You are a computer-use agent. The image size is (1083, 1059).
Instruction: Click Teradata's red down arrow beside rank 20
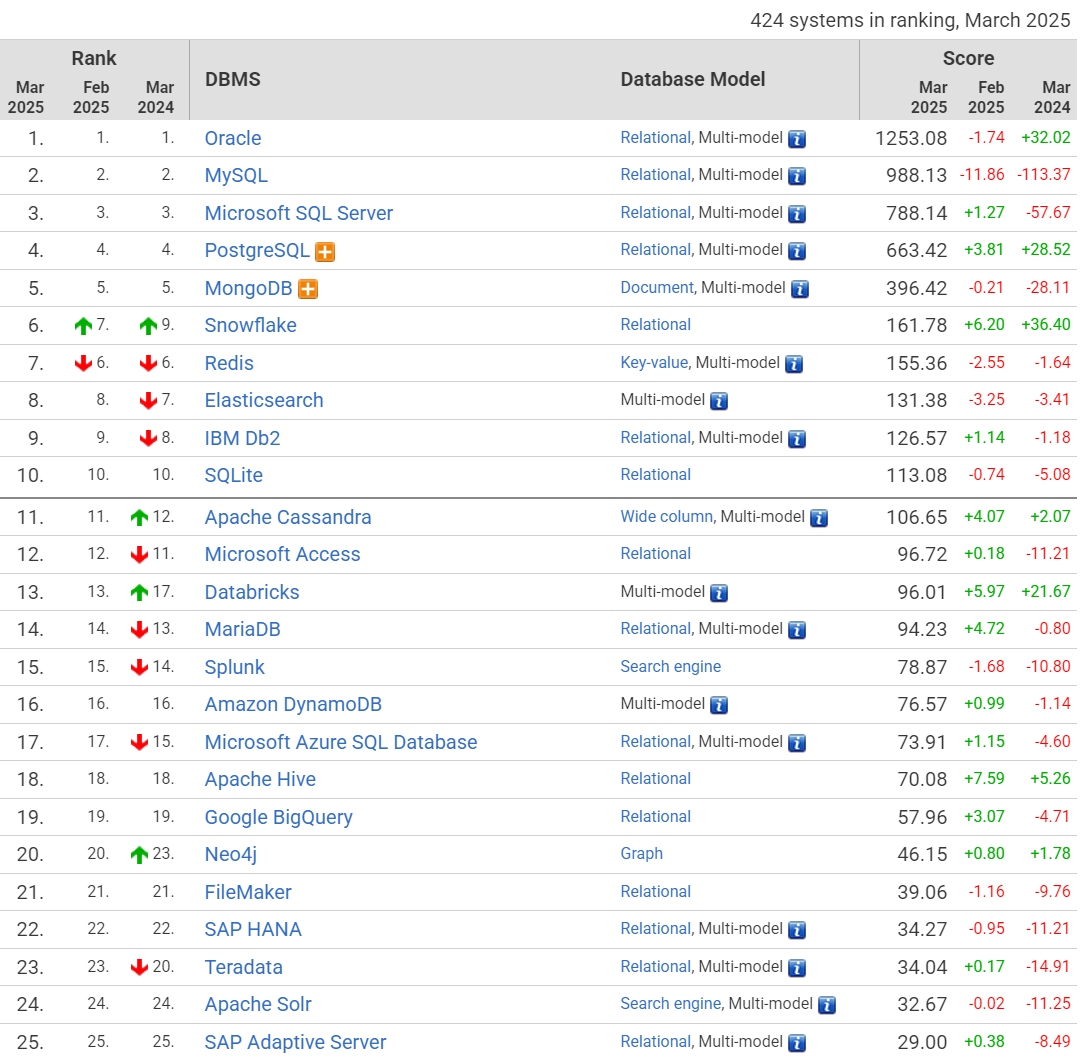click(x=140, y=967)
